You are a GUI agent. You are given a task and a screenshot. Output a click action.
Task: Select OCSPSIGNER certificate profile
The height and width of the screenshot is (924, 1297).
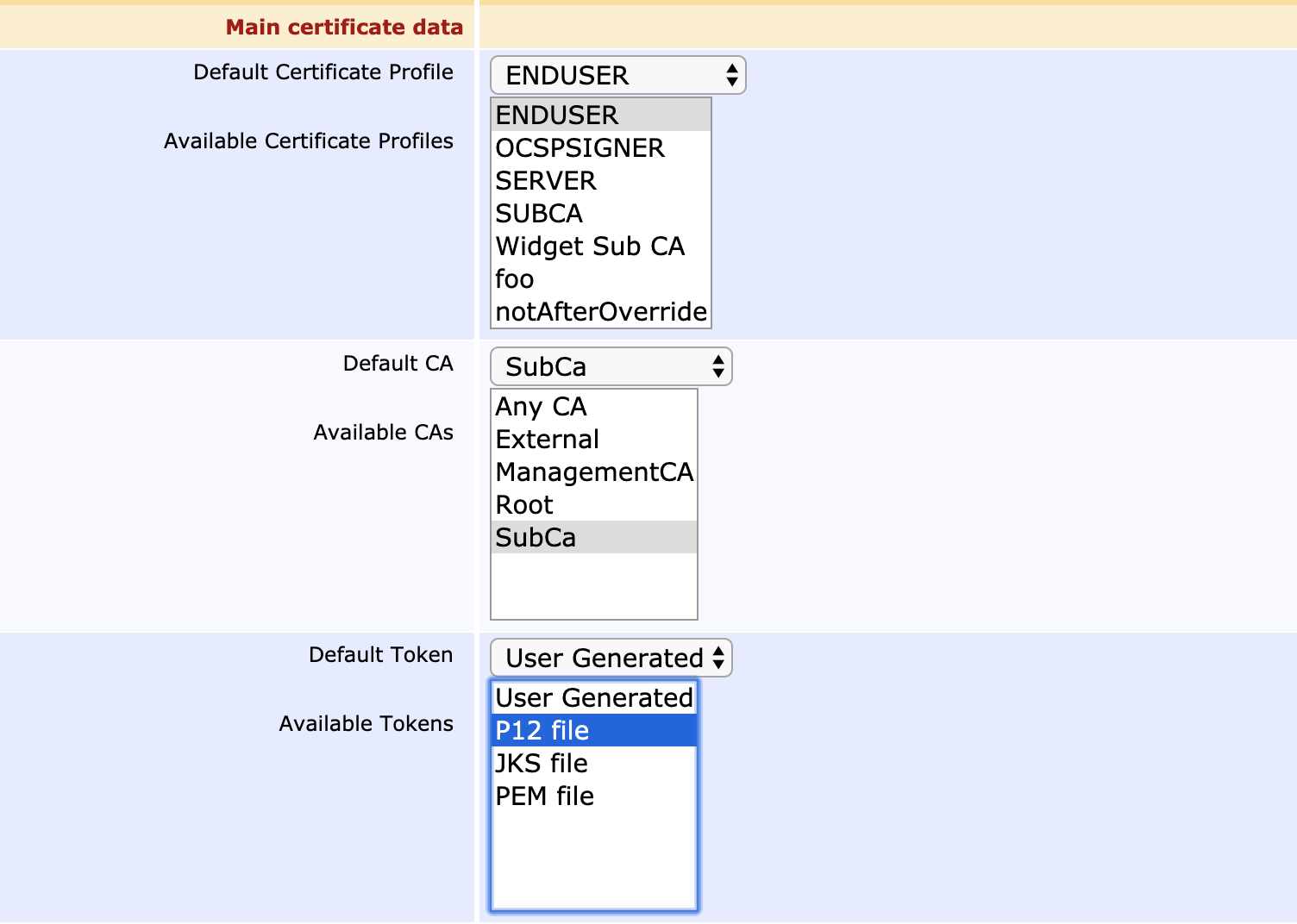(600, 148)
